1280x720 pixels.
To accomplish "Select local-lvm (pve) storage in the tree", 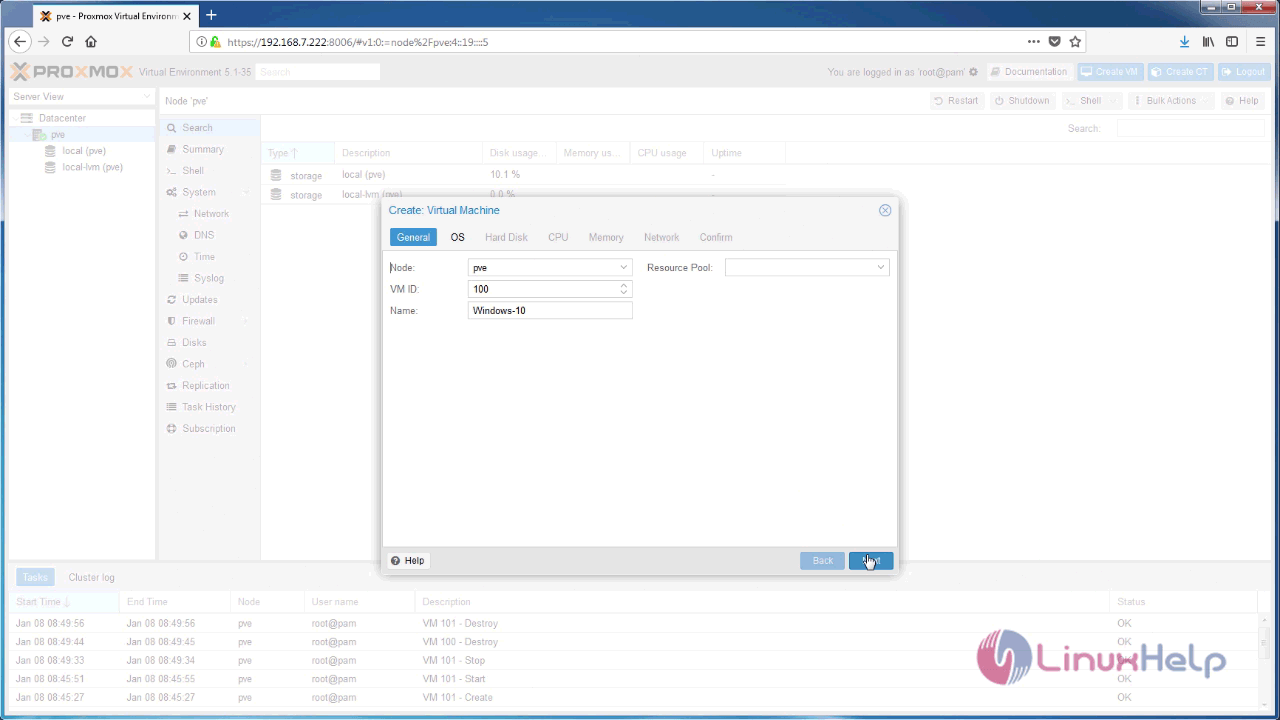I will click(x=92, y=167).
